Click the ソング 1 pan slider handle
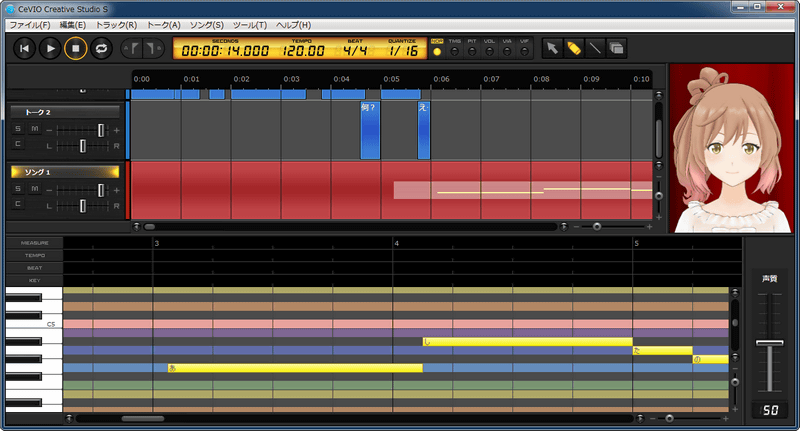Image resolution: width=800 pixels, height=431 pixels. (83, 206)
